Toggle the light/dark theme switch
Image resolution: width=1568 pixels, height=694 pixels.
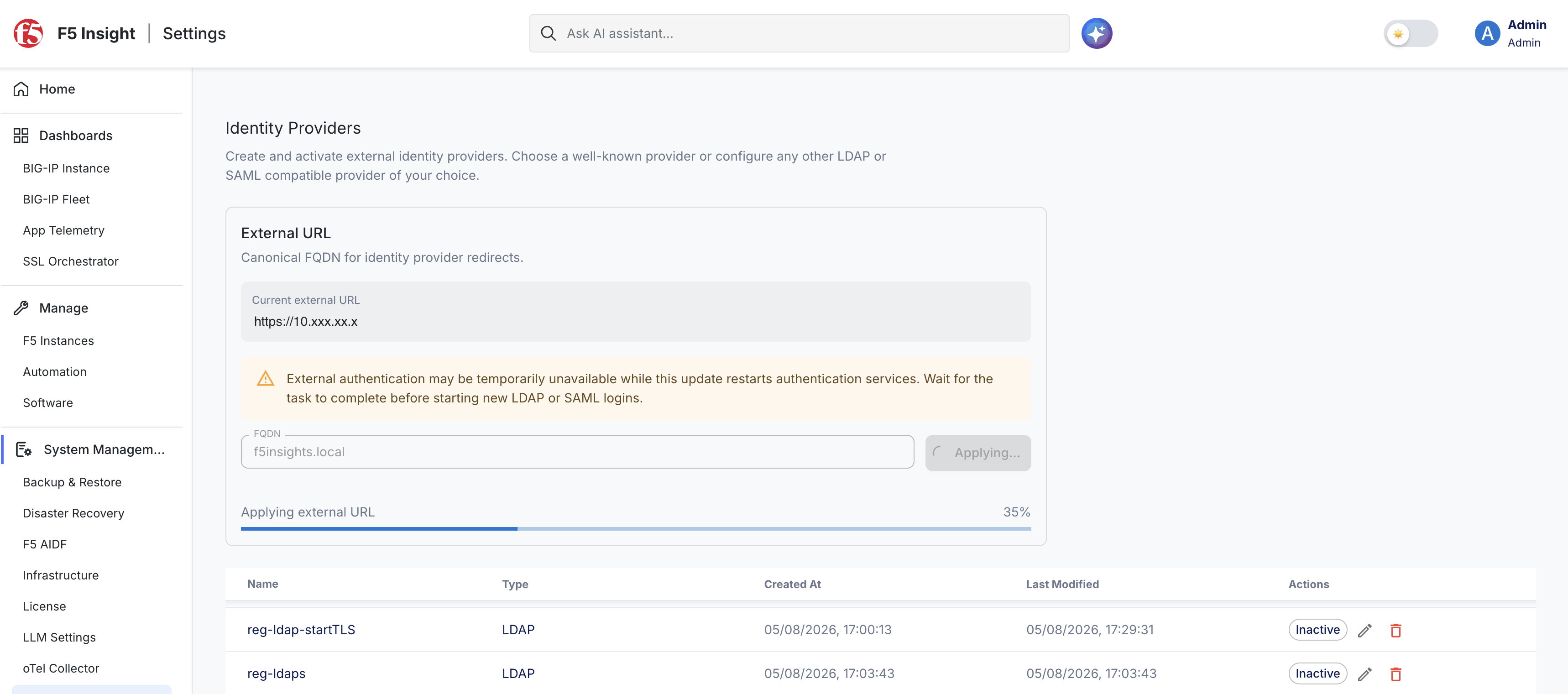click(1411, 33)
